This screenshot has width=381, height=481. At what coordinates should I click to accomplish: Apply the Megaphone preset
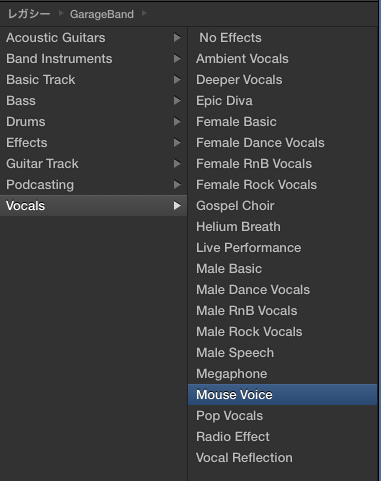283,374
